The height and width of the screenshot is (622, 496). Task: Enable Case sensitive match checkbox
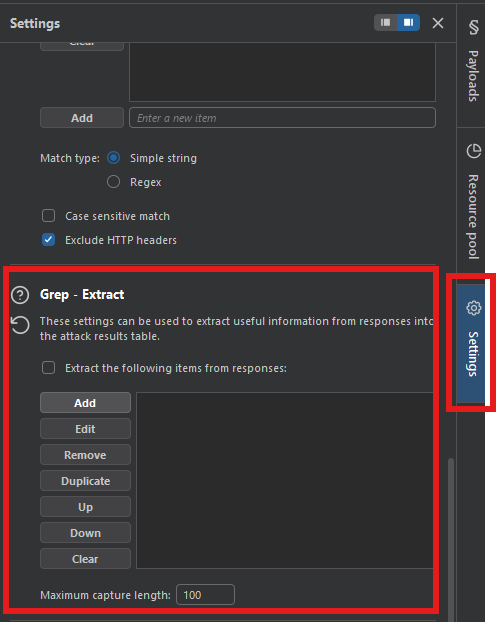coord(48,216)
